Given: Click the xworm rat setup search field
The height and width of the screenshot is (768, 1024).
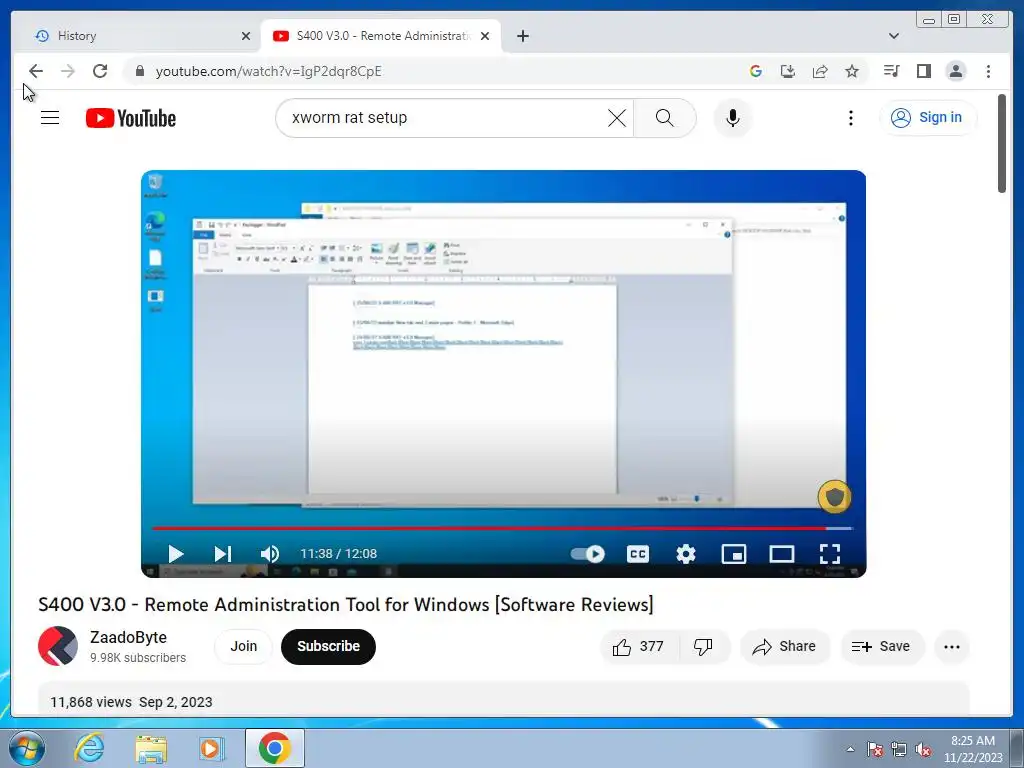Looking at the screenshot, I should click(444, 118).
